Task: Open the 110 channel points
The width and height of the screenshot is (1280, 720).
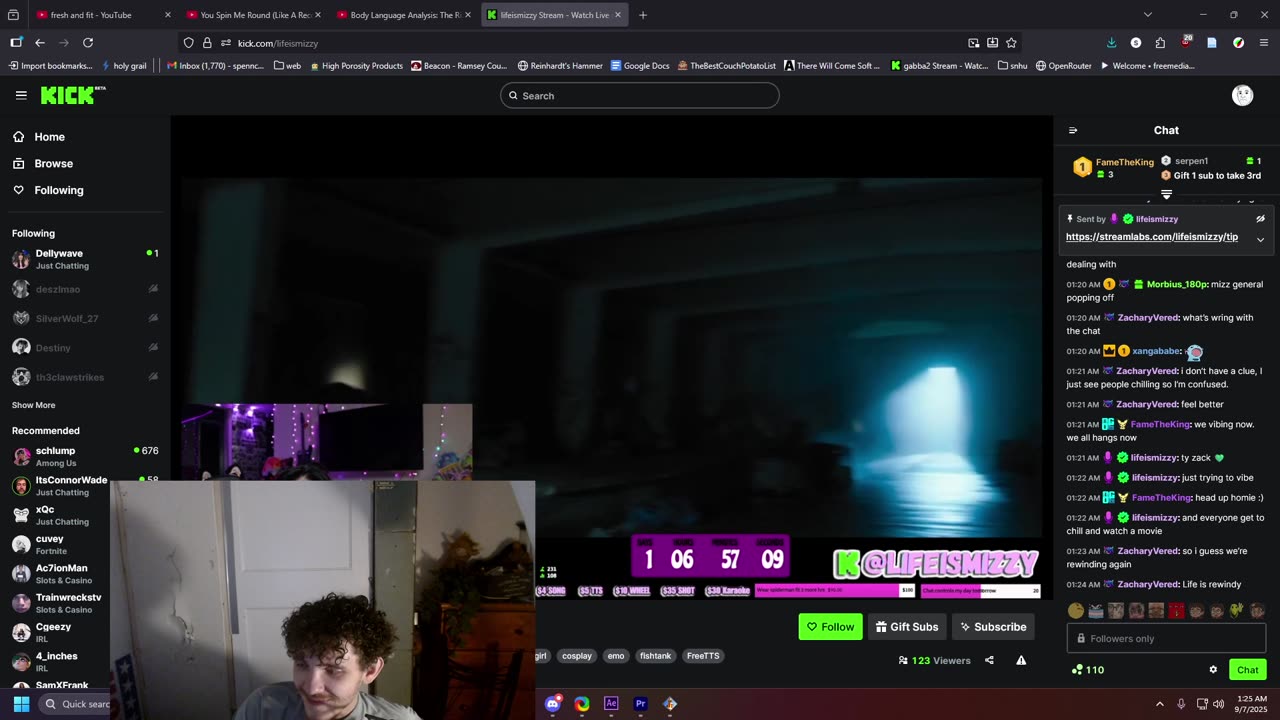Action: [1088, 670]
